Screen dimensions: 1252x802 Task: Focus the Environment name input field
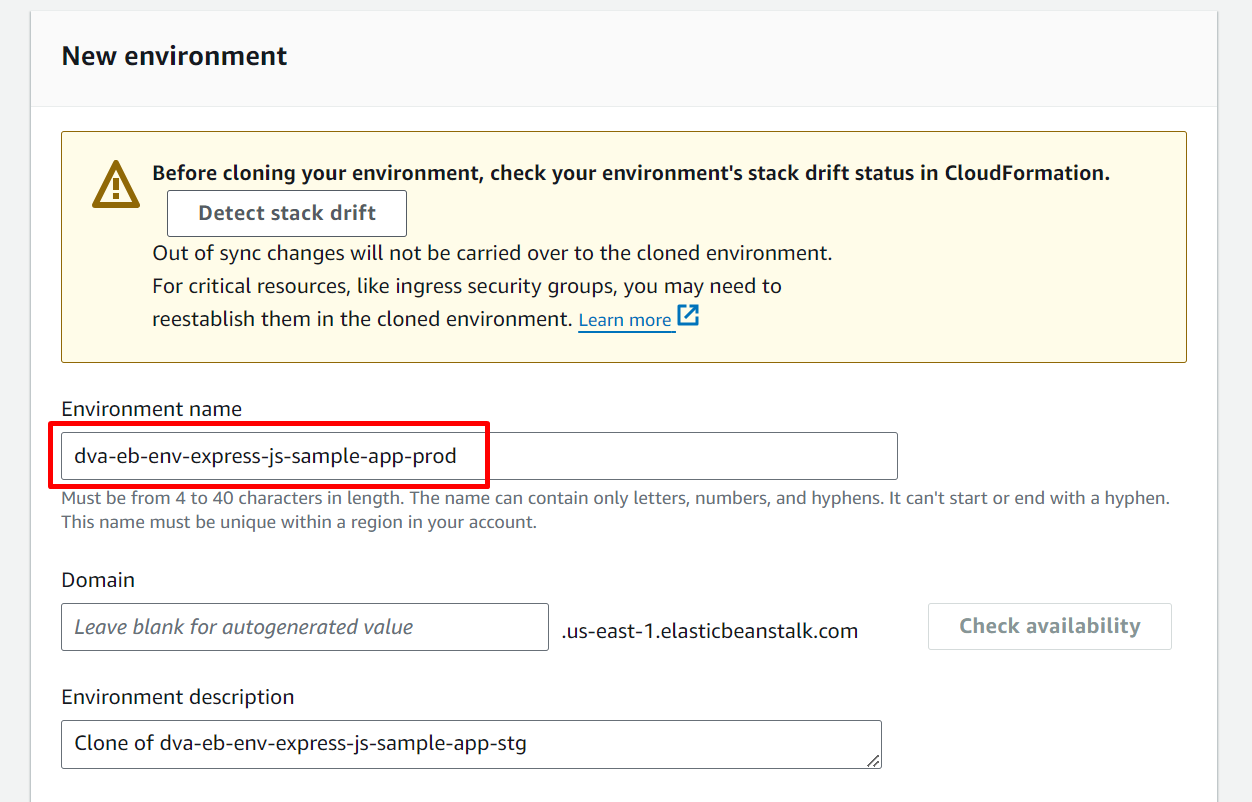478,456
